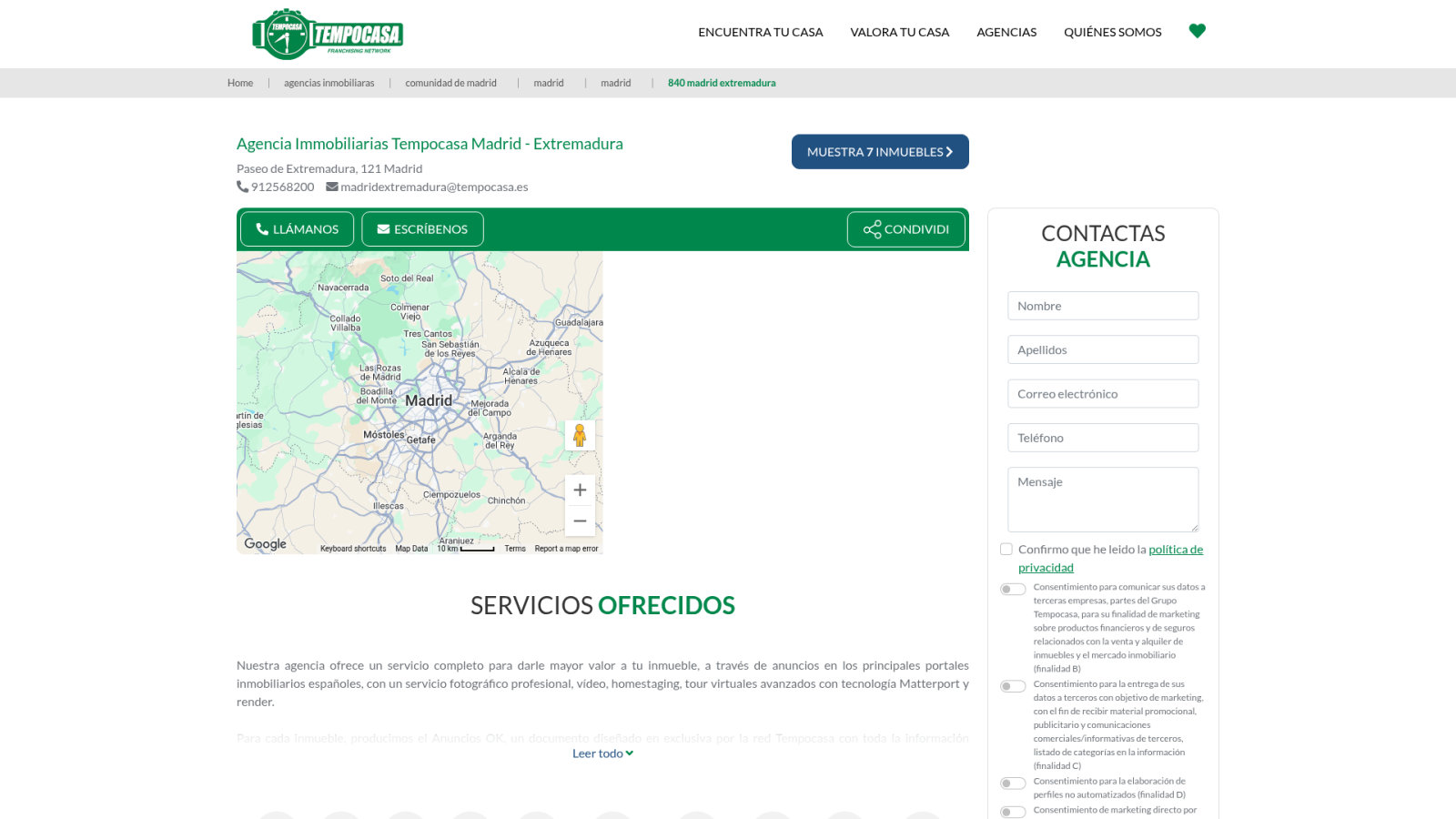Click the Google logo on map
Screen dimensions: 1456x819
click(x=266, y=544)
